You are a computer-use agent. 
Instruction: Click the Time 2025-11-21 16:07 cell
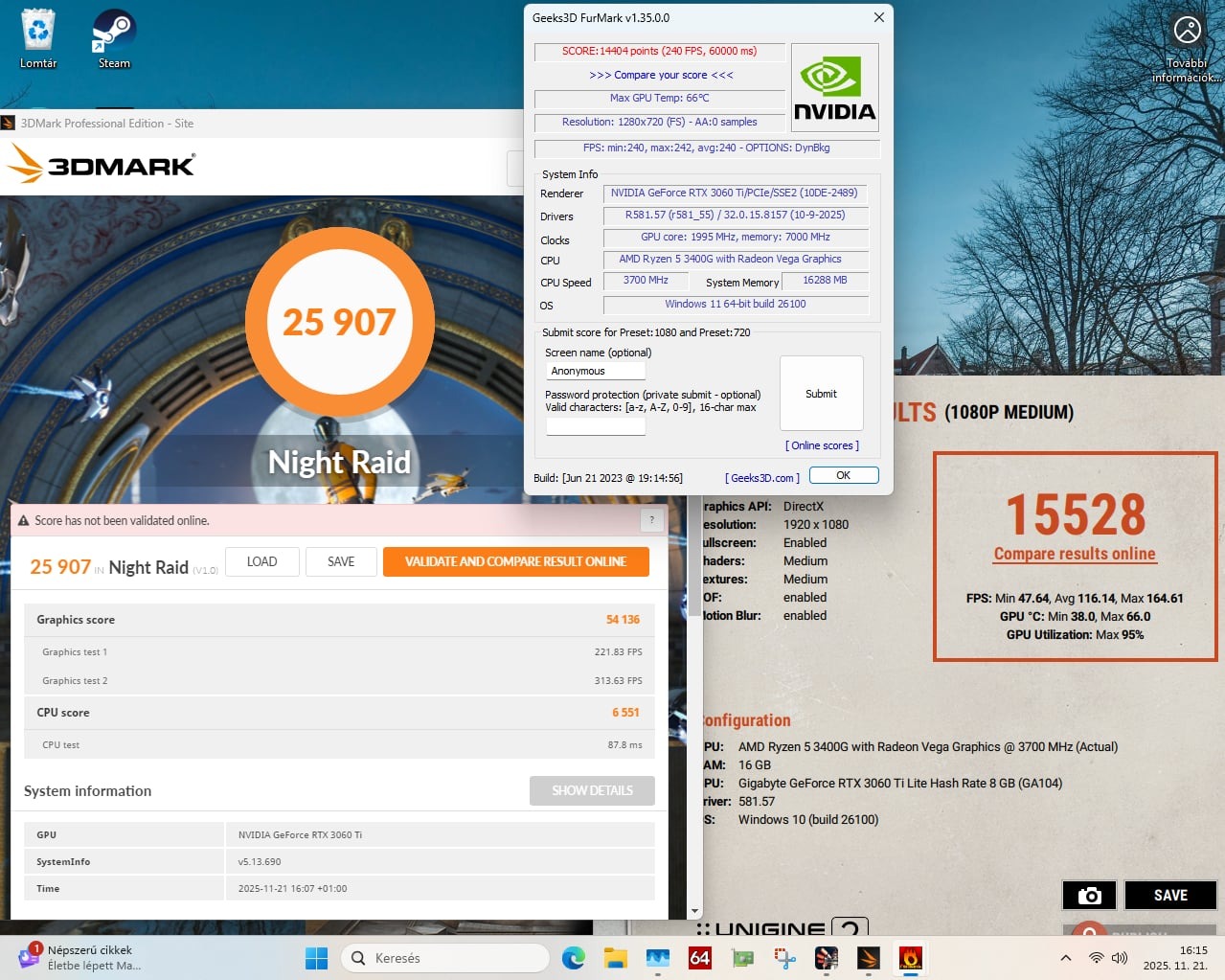point(441,888)
